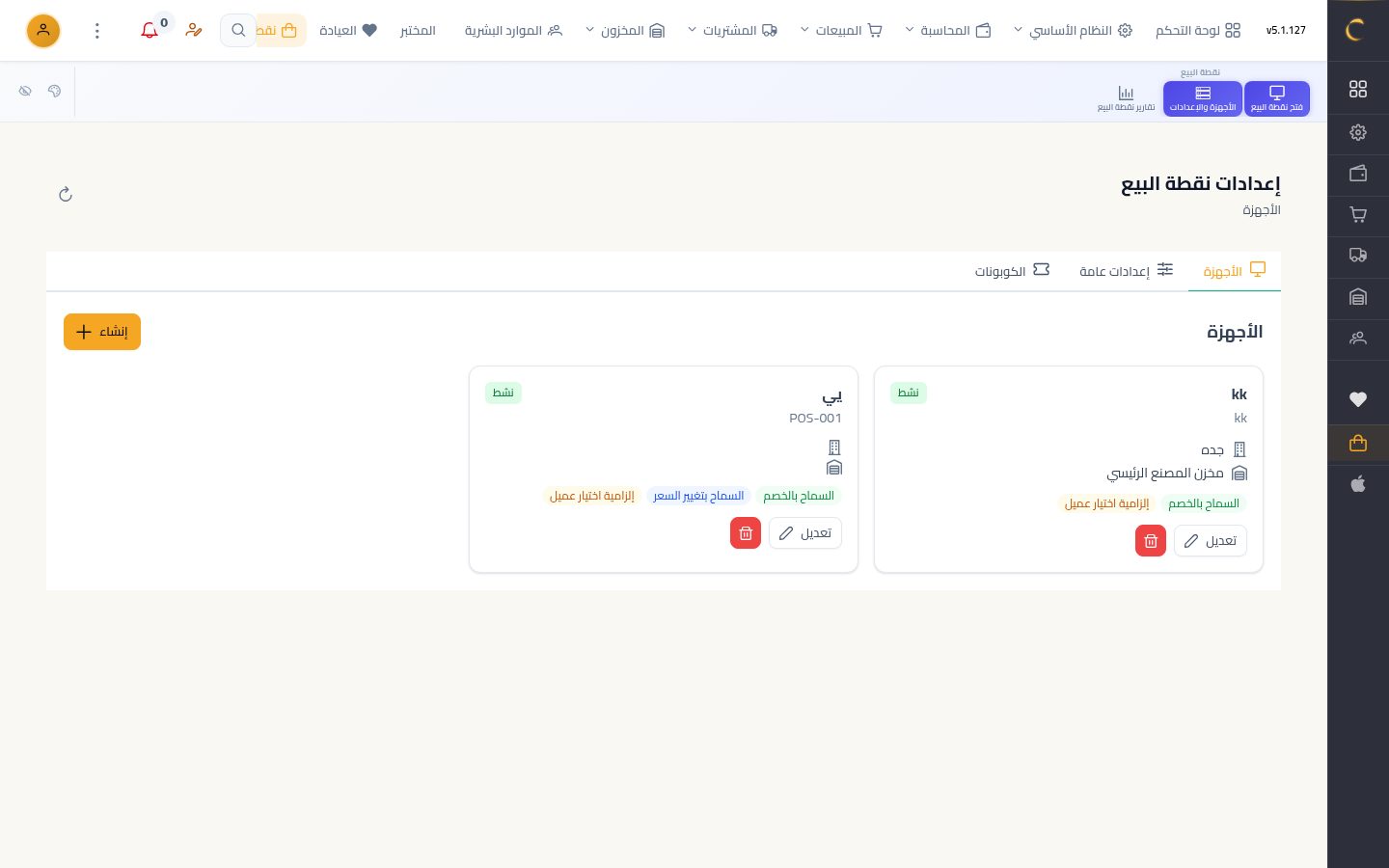Delete the kk device card
This screenshot has height=868, width=1389.
1151,541
